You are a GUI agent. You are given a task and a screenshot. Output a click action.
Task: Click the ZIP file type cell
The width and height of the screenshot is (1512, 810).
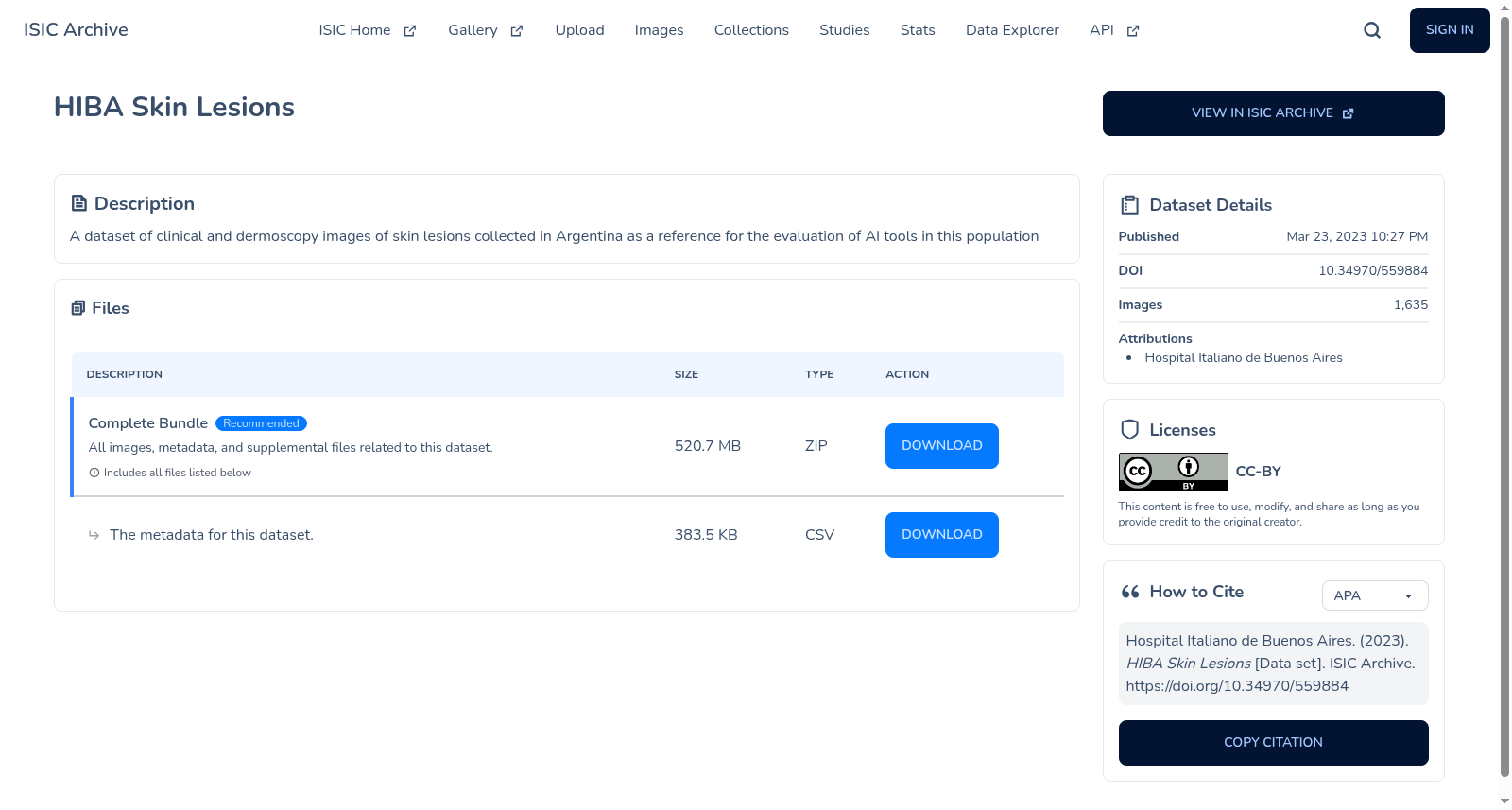click(816, 446)
